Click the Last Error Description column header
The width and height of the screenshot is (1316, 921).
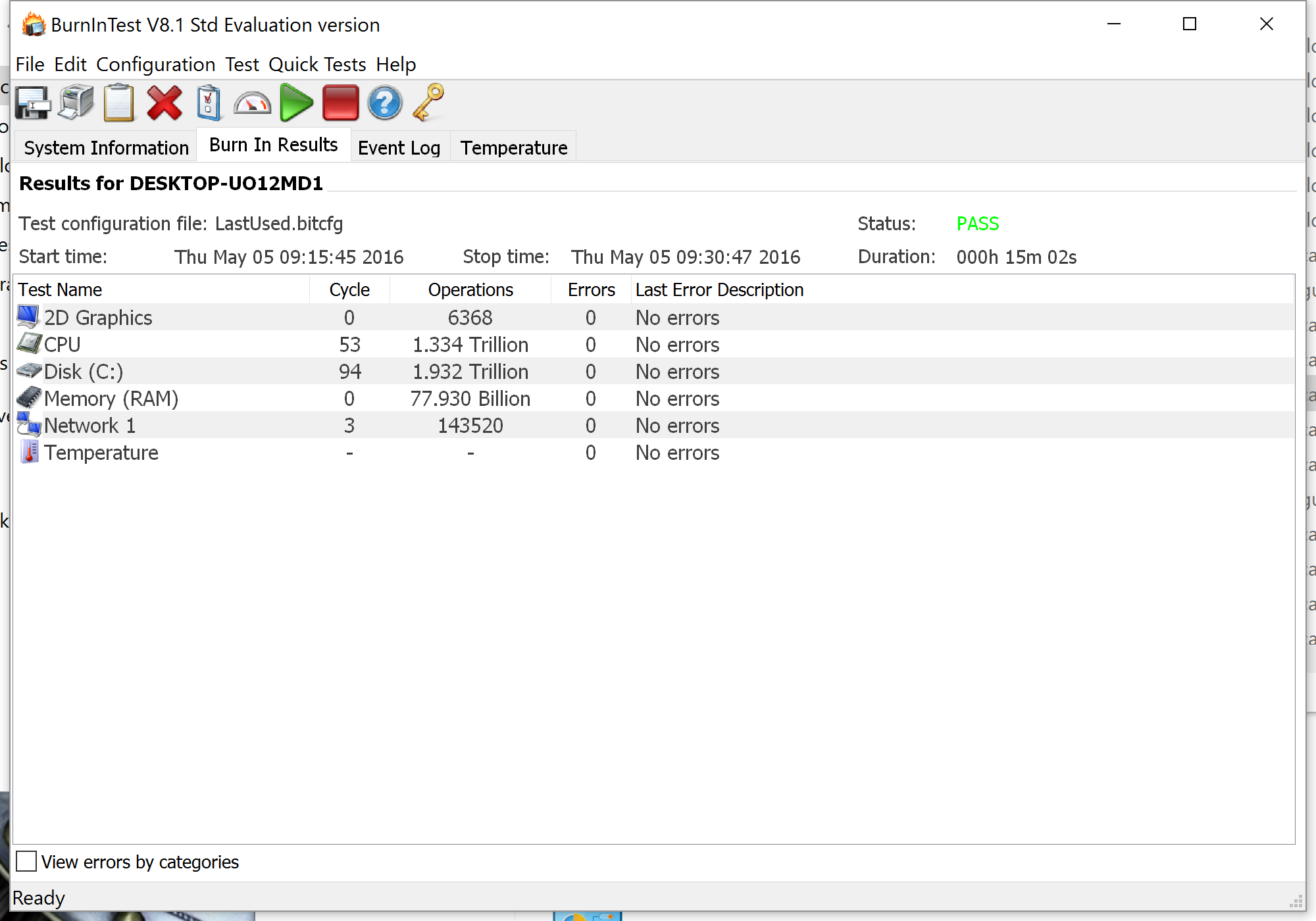(719, 290)
